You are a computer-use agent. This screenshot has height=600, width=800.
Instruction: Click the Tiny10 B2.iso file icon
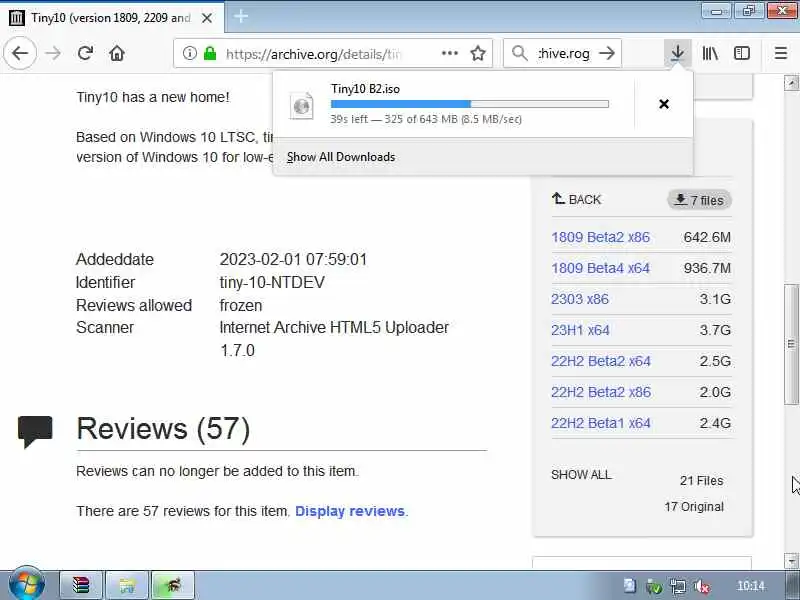tap(302, 106)
